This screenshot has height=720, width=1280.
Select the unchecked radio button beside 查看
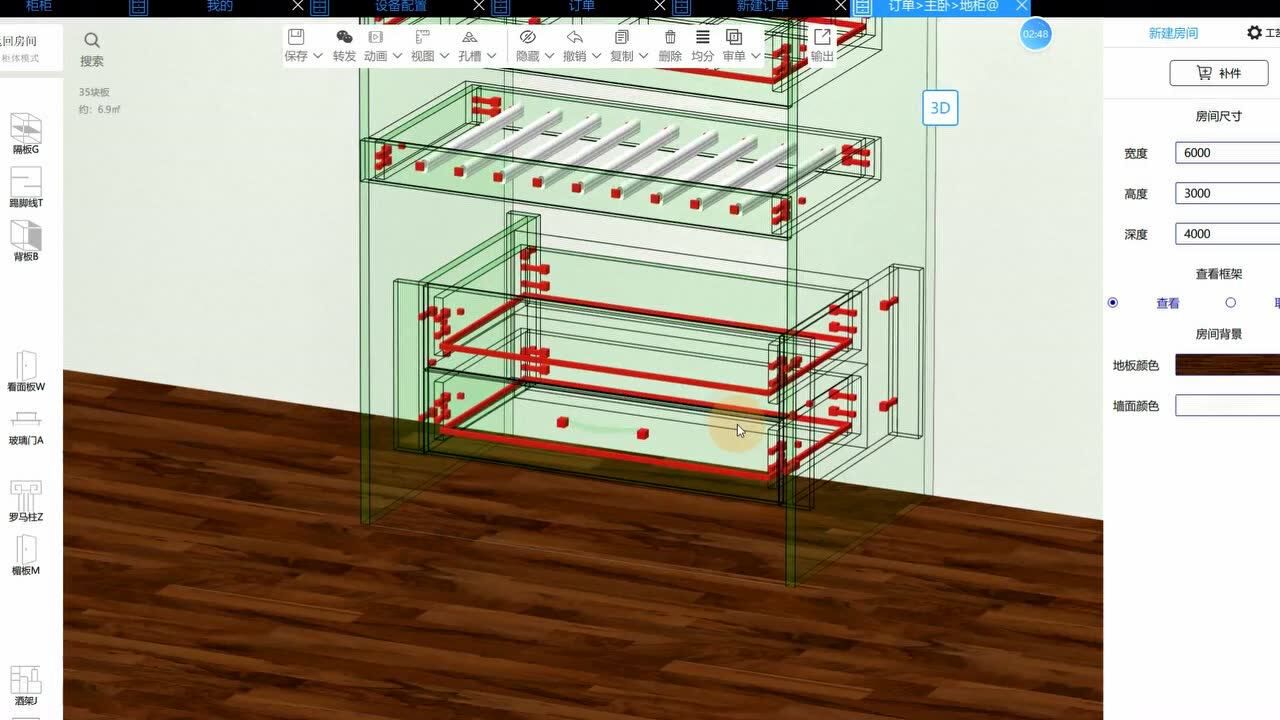pyautogui.click(x=1230, y=303)
